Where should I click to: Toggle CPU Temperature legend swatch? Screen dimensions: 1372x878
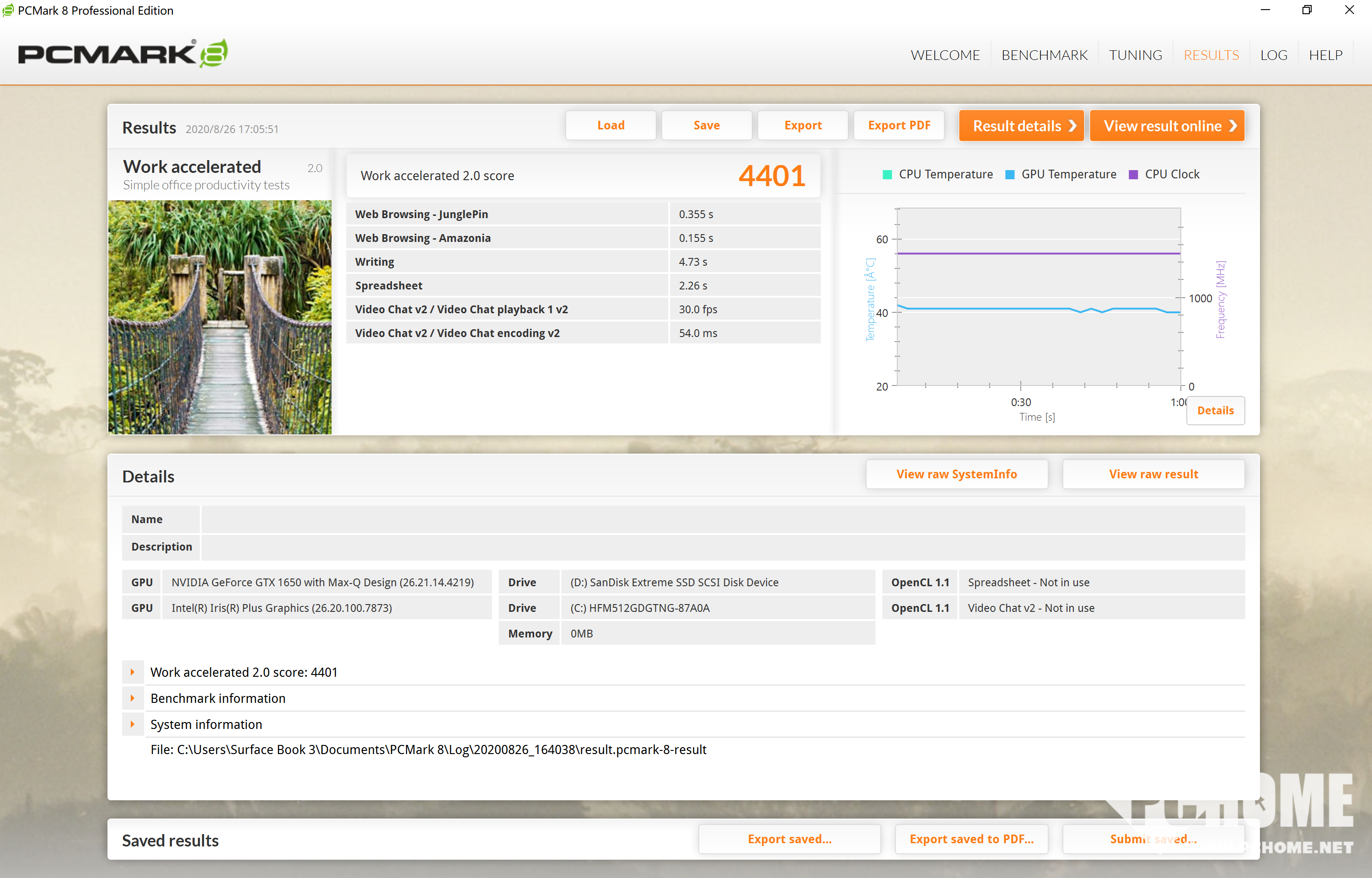[x=887, y=175]
